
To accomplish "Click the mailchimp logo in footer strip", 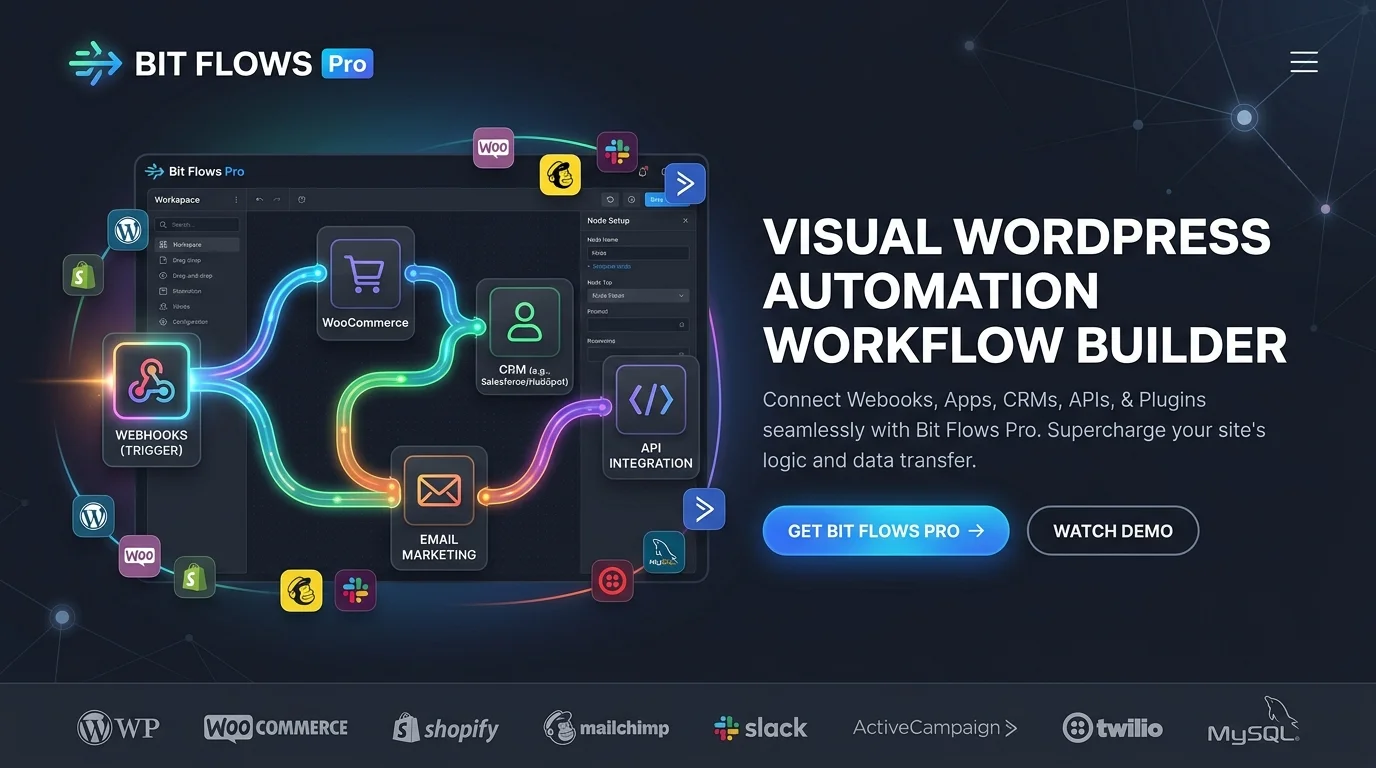I will click(x=607, y=727).
